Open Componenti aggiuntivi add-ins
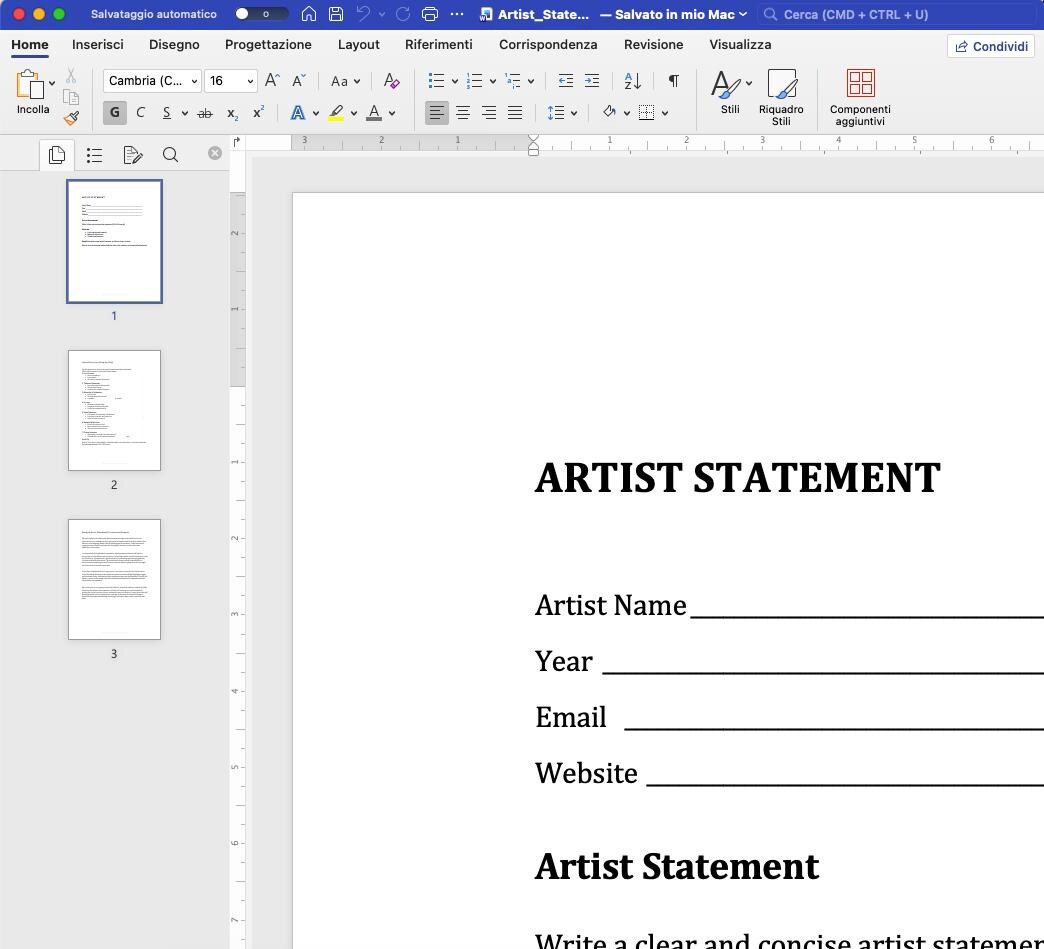Screen dimensions: 1044x949 [x=860, y=97]
